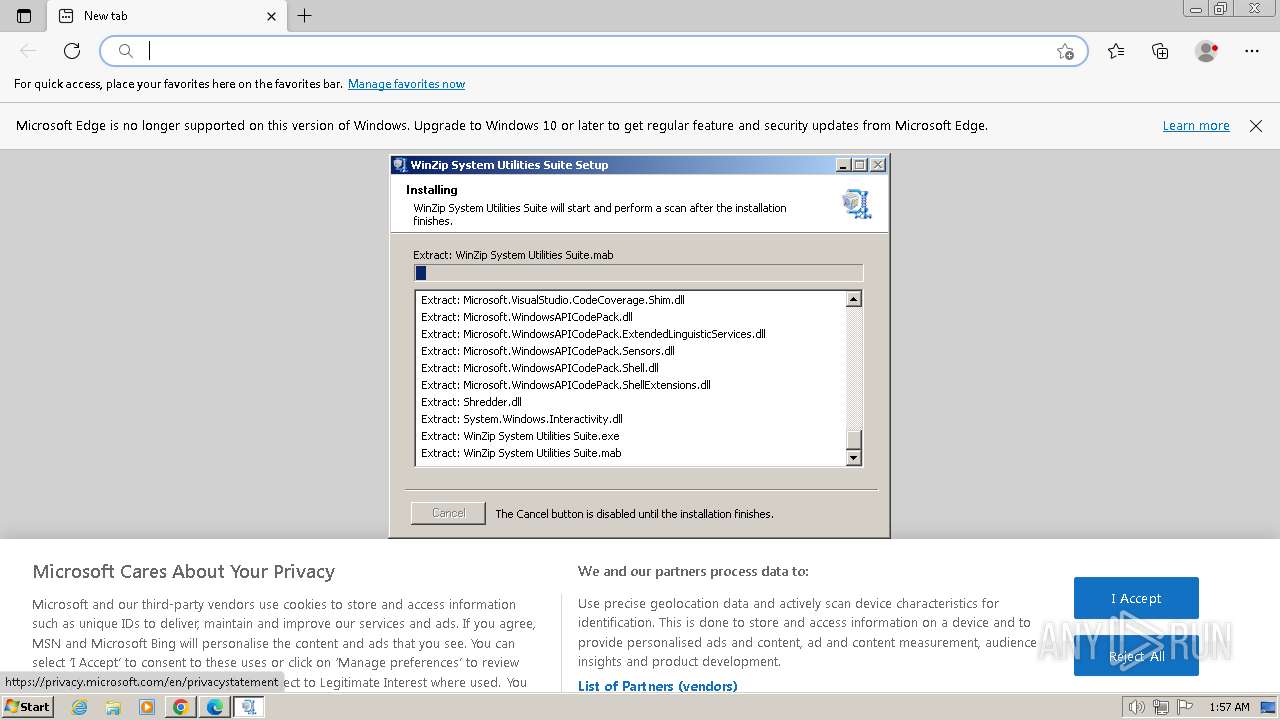Restore down the Edge browser window
Viewport: 1280px width, 720px height.
point(1221,8)
